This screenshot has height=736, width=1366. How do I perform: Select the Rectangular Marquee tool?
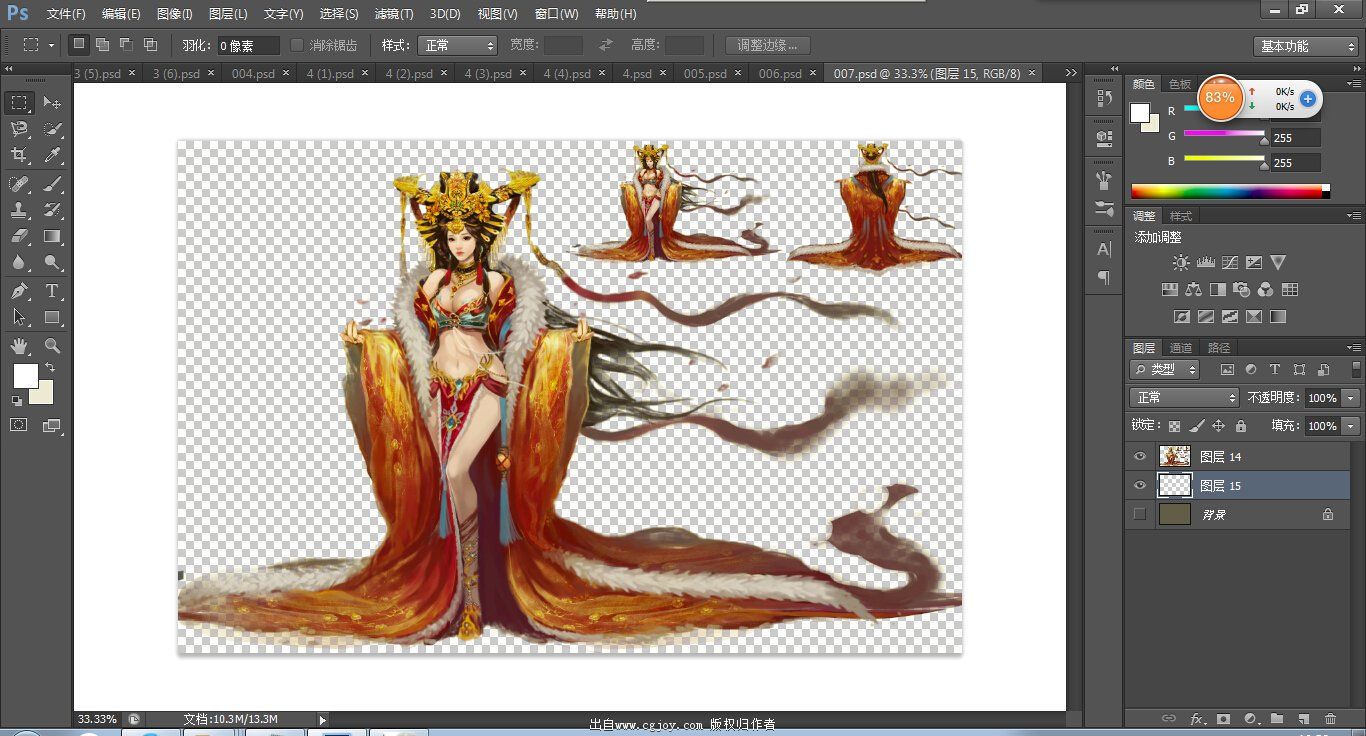(19, 103)
